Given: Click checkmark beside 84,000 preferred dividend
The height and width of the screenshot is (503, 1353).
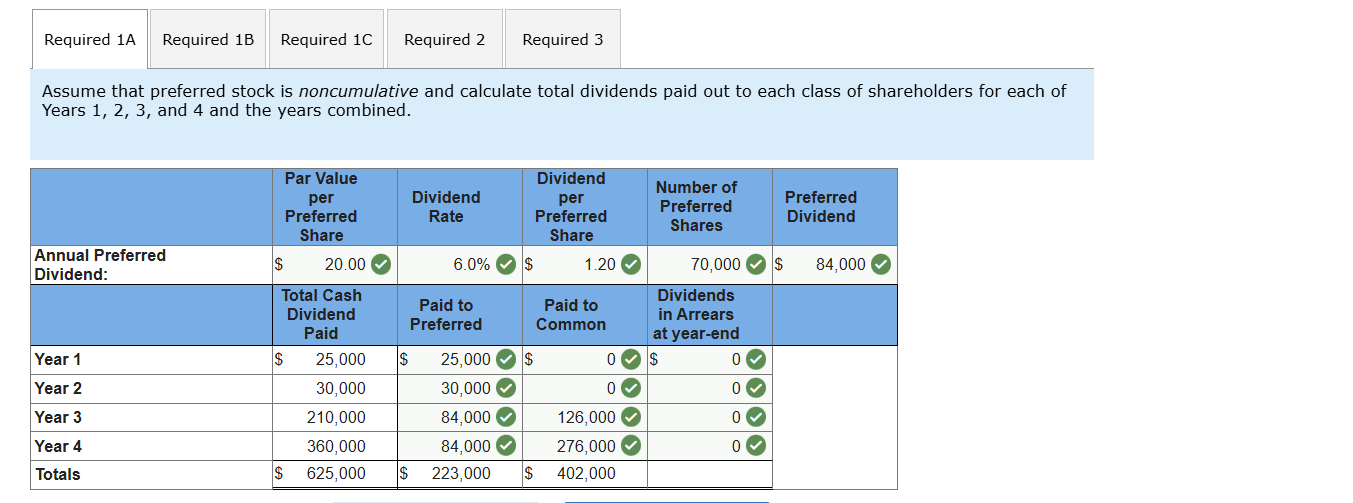Looking at the screenshot, I should [881, 265].
